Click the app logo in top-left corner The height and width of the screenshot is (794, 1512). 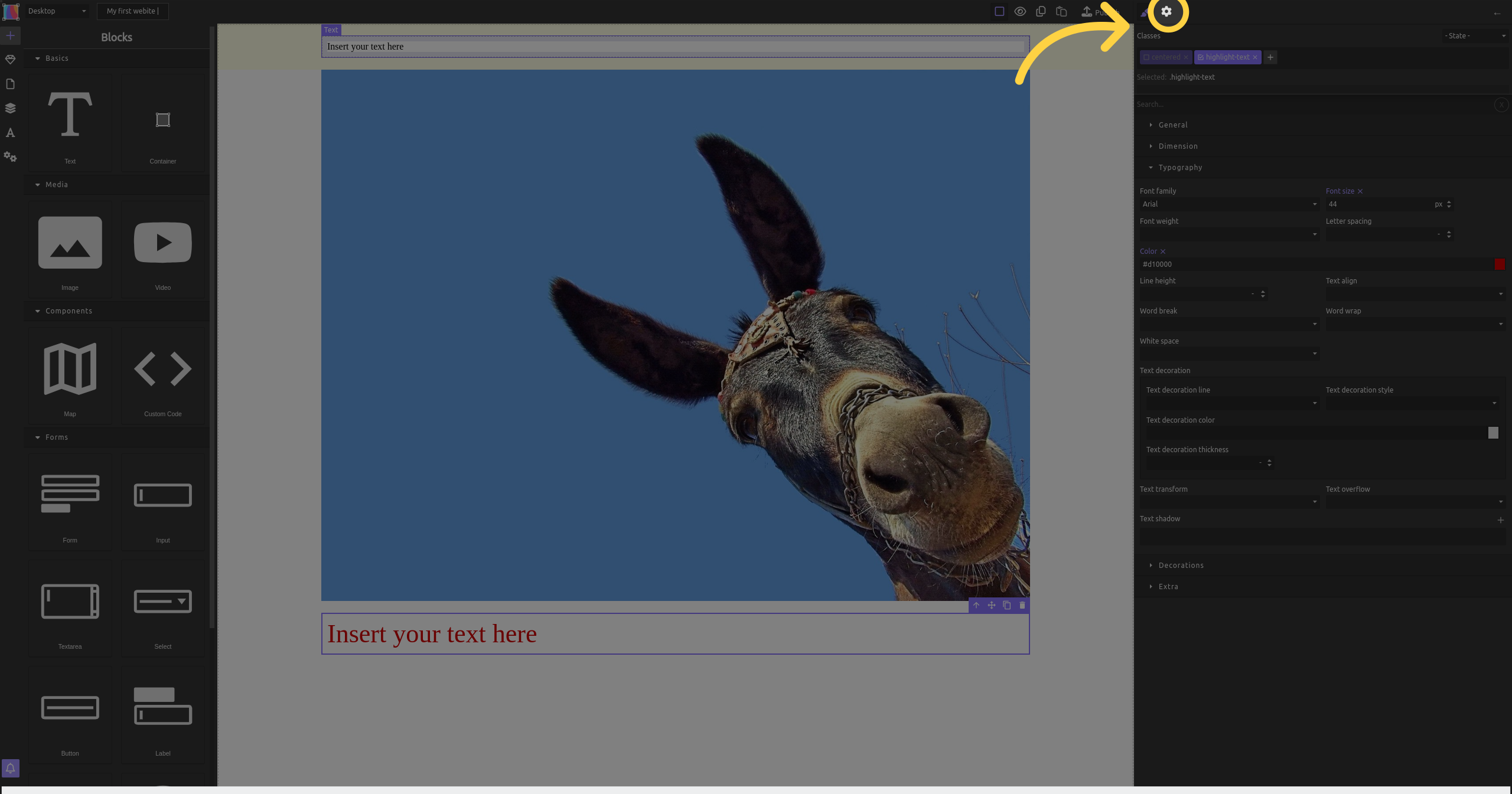pos(11,11)
